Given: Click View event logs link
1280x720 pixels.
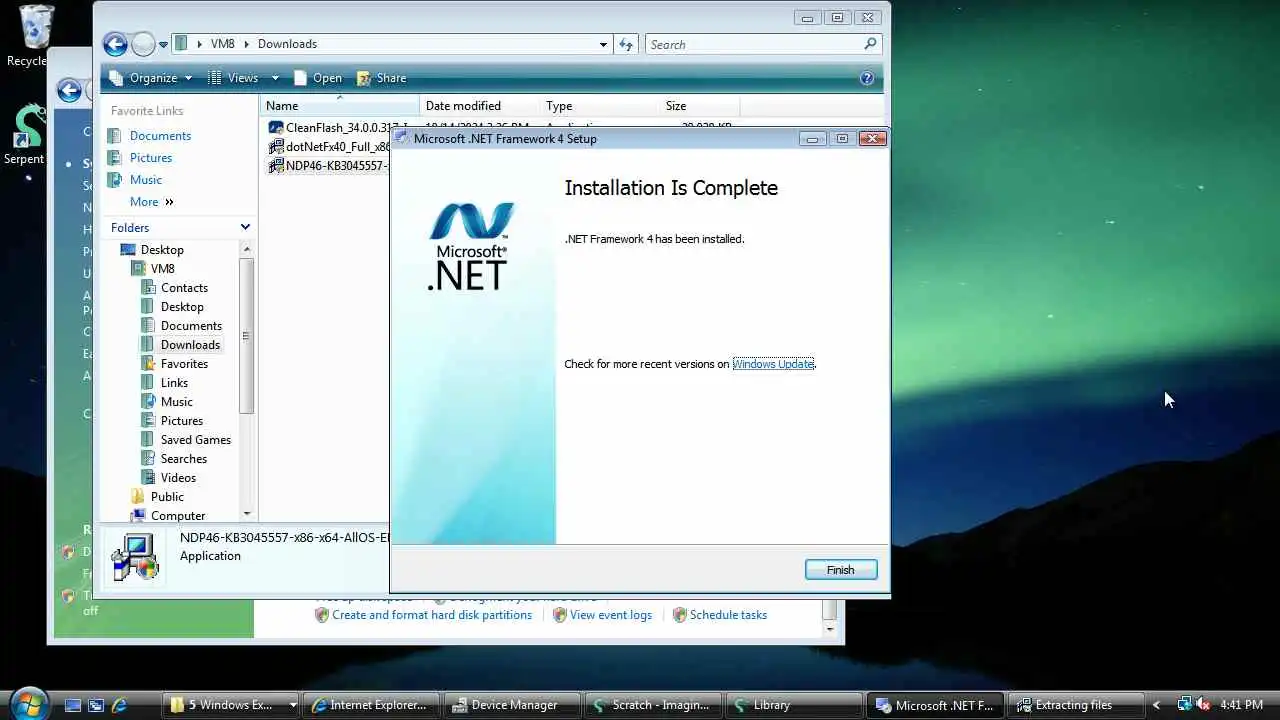Looking at the screenshot, I should click(x=611, y=615).
